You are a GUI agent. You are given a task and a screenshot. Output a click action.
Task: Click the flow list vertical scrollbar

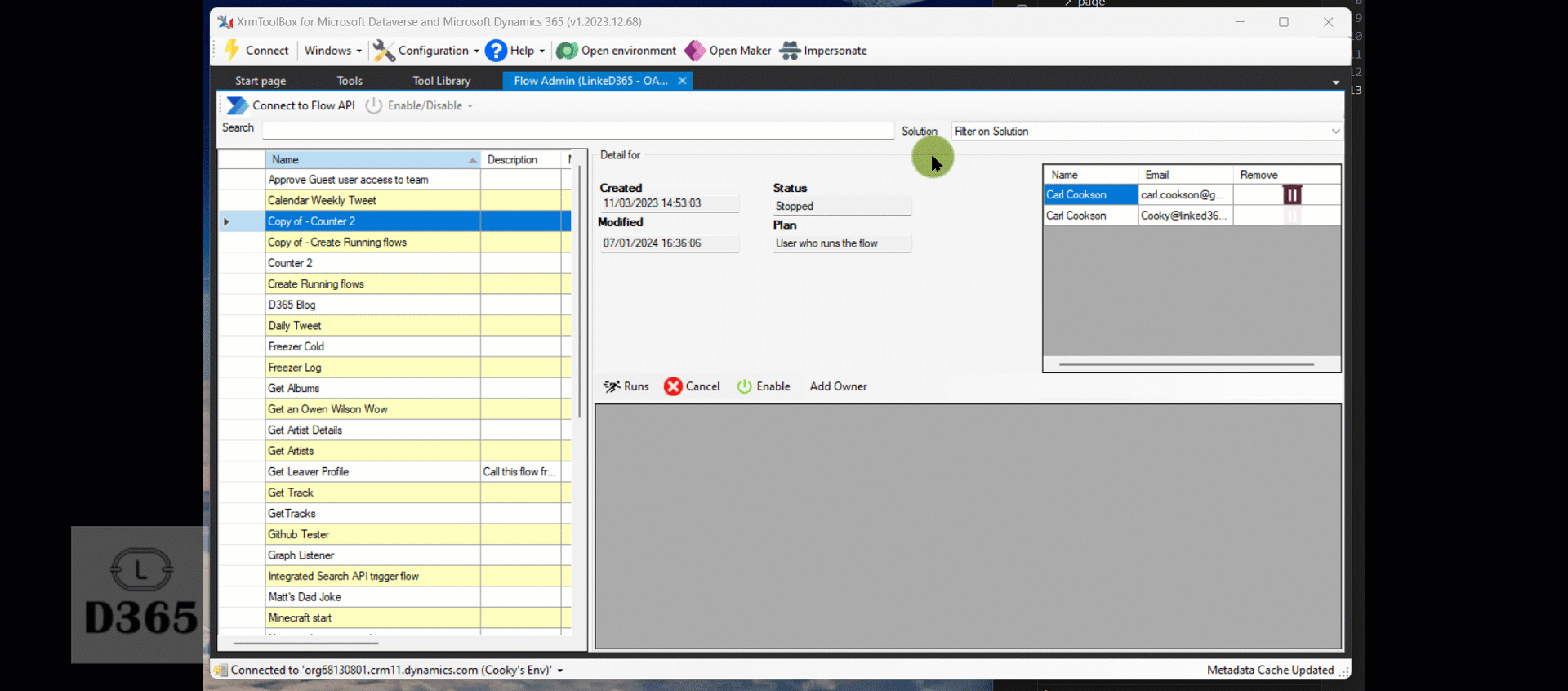[579, 292]
